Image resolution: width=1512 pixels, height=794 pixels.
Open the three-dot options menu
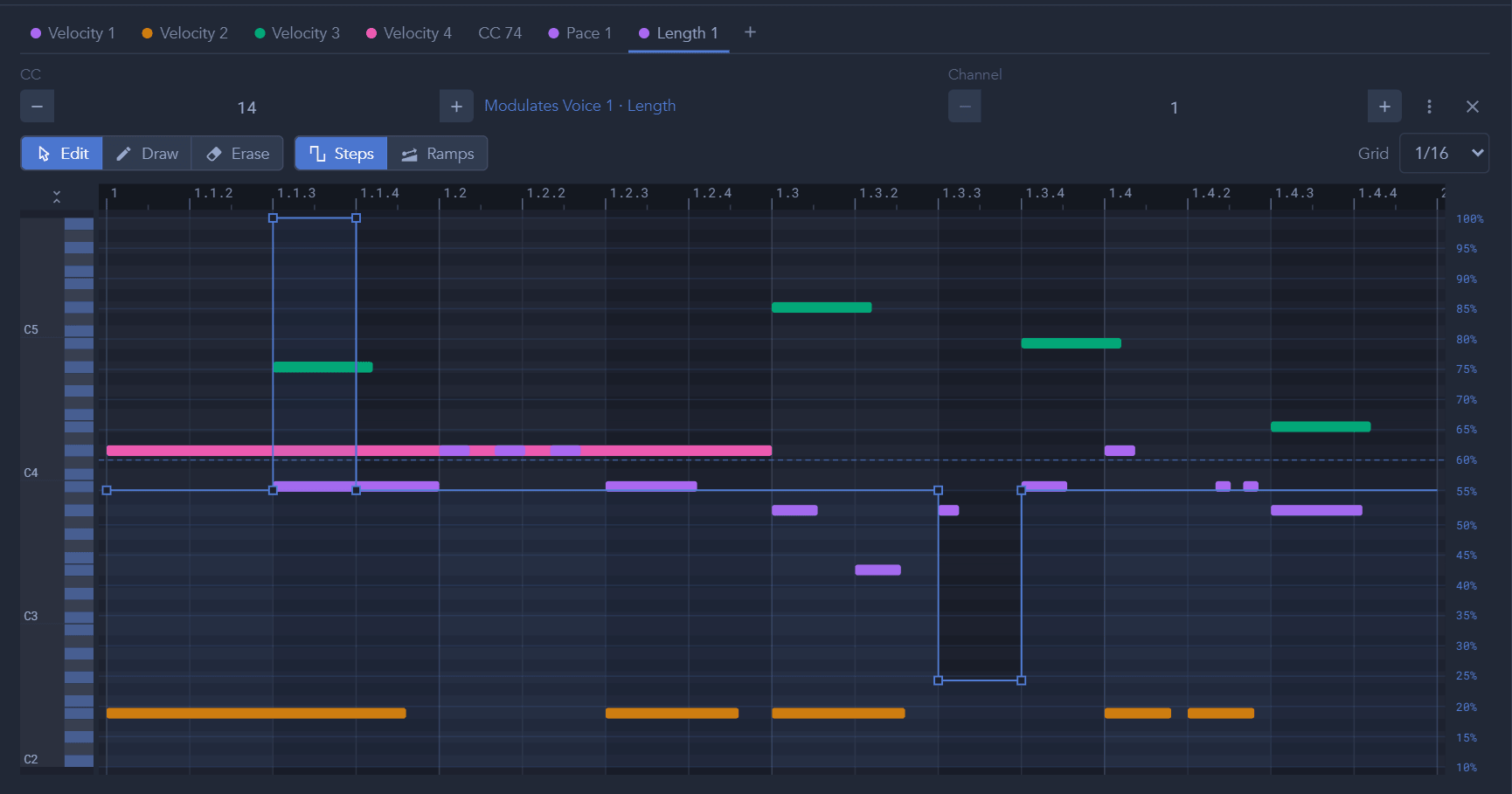1429,107
